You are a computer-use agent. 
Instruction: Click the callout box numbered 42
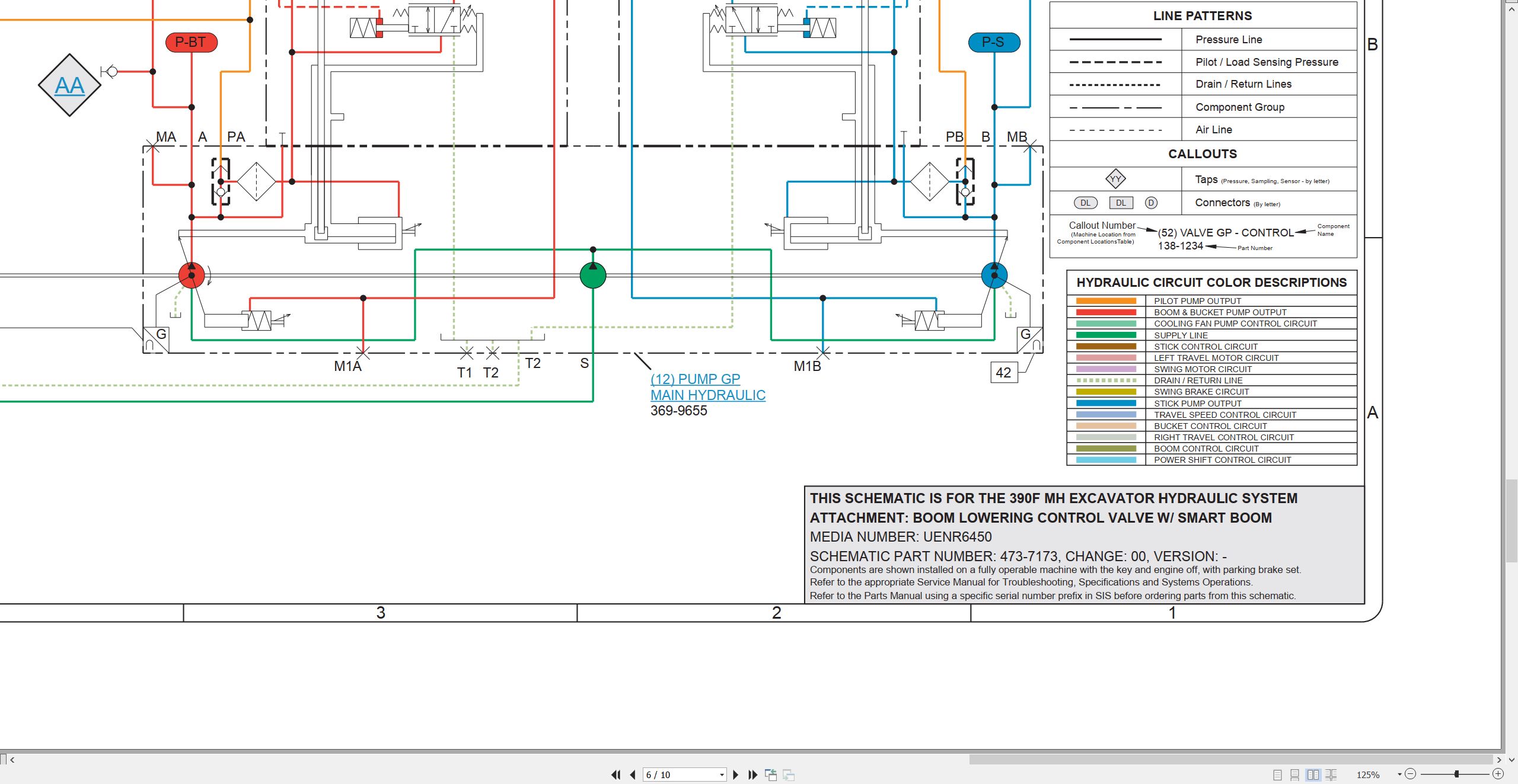[x=1004, y=373]
